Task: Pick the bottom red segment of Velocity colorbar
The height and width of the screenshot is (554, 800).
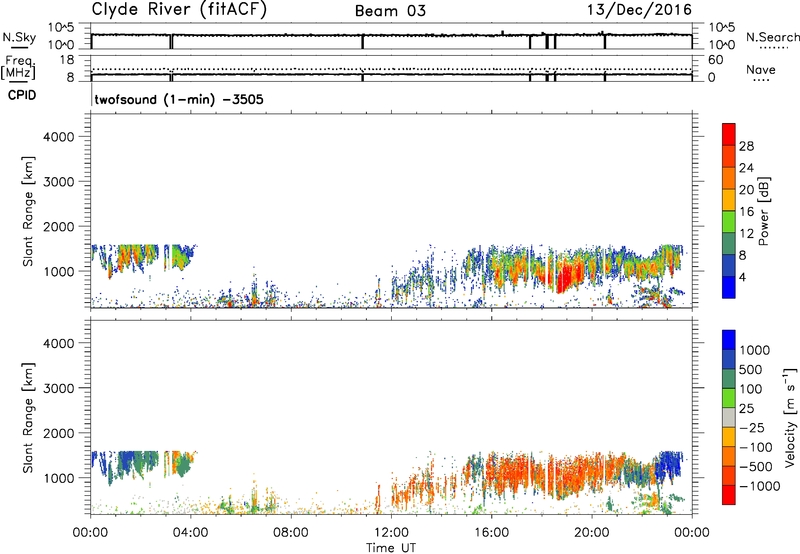Action: (729, 495)
